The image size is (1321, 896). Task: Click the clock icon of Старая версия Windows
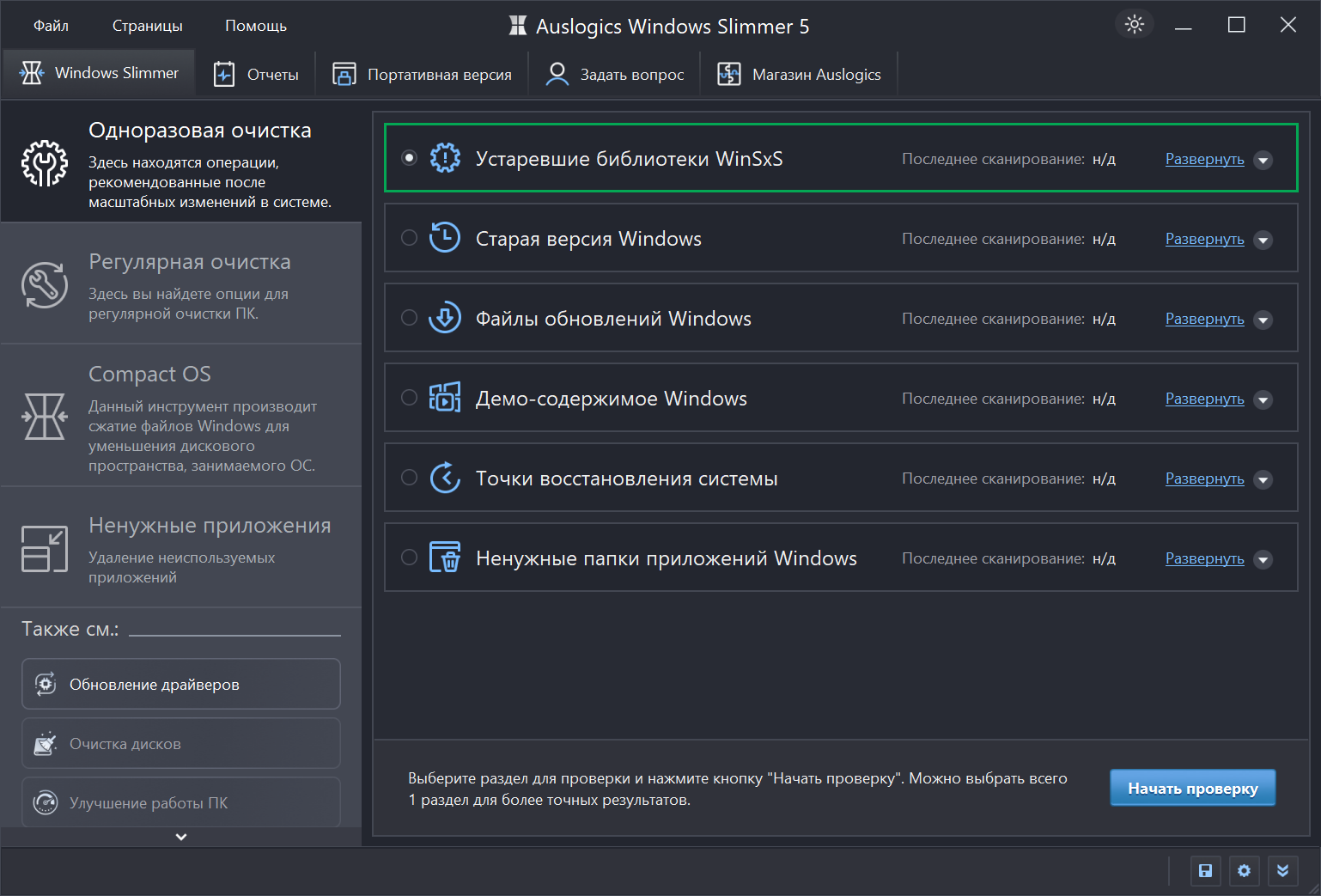(x=445, y=238)
